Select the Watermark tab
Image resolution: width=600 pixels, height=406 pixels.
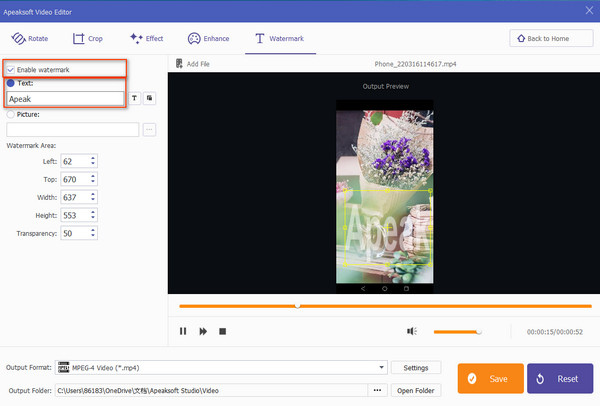pos(279,39)
